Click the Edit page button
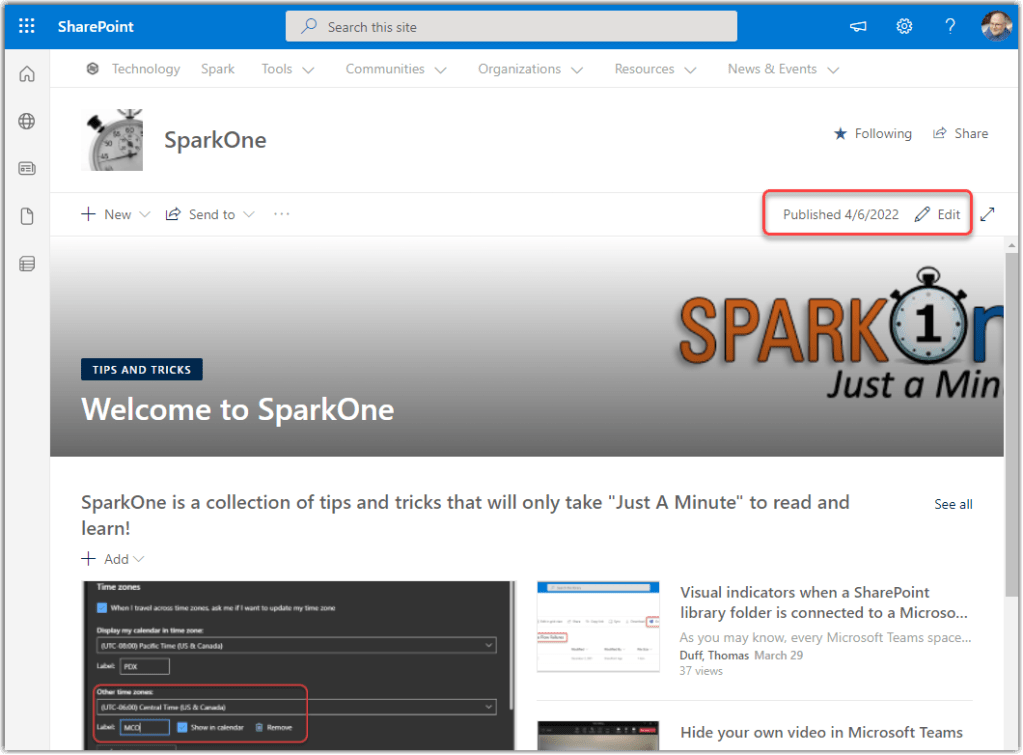The width and height of the screenshot is (1023, 755). pyautogui.click(x=938, y=214)
